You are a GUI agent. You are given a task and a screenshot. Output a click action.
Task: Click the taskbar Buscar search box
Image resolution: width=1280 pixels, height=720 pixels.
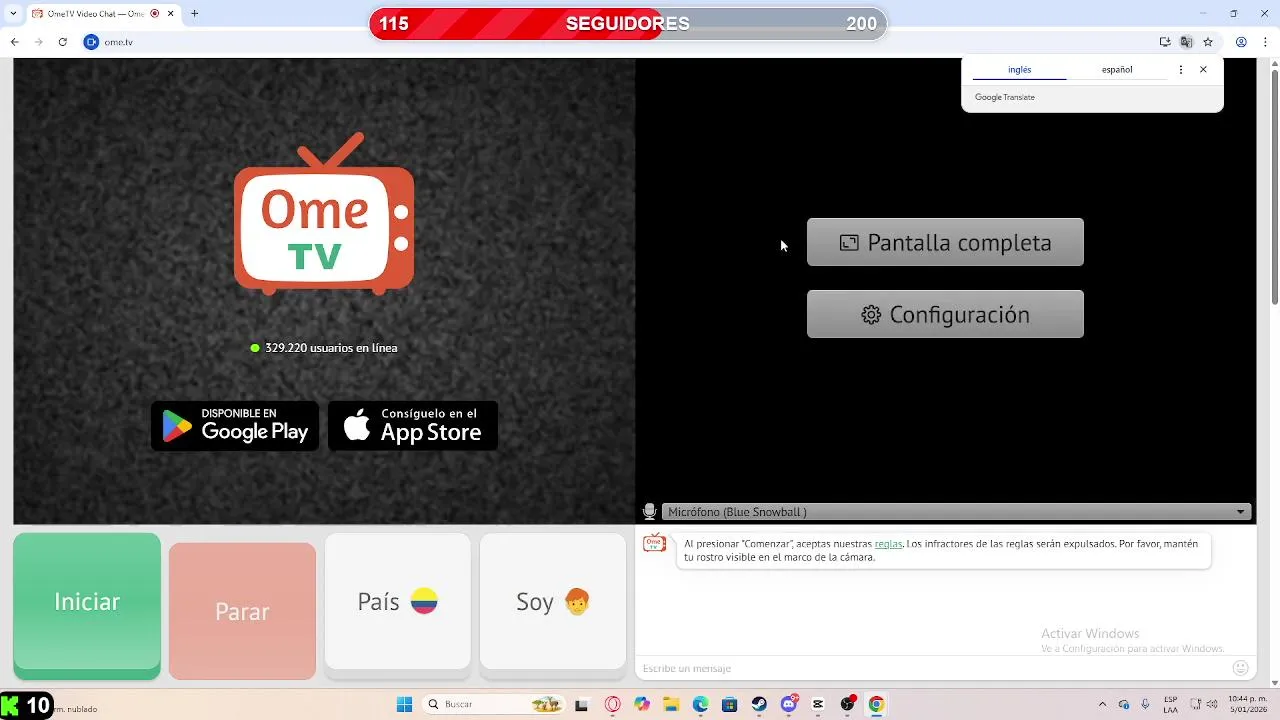494,704
